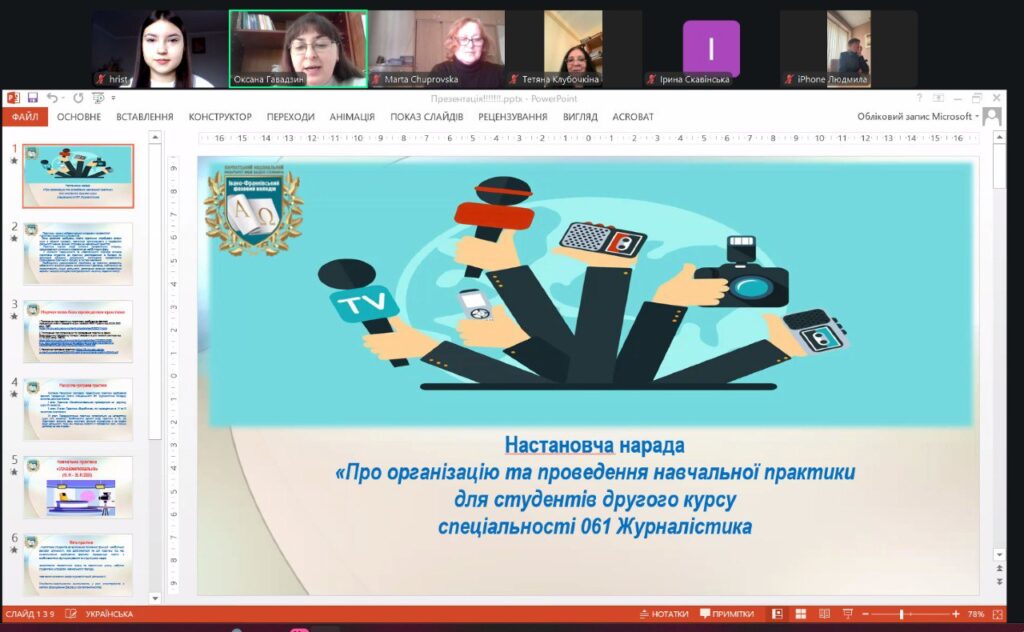The height and width of the screenshot is (632, 1024).
Task: Open PowerPoint Help question mark
Action: [919, 98]
